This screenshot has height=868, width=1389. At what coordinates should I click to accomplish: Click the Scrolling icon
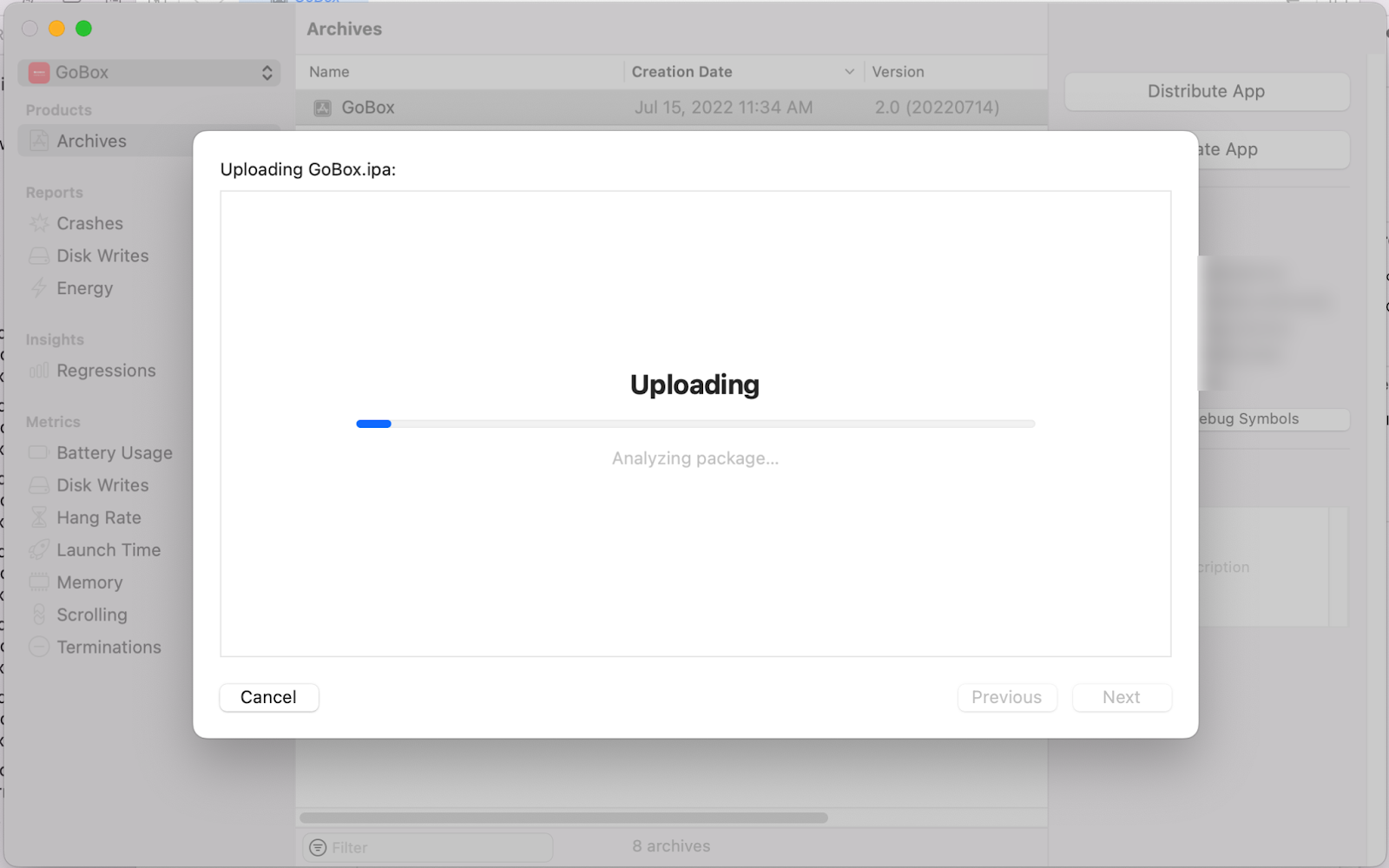pyautogui.click(x=39, y=615)
